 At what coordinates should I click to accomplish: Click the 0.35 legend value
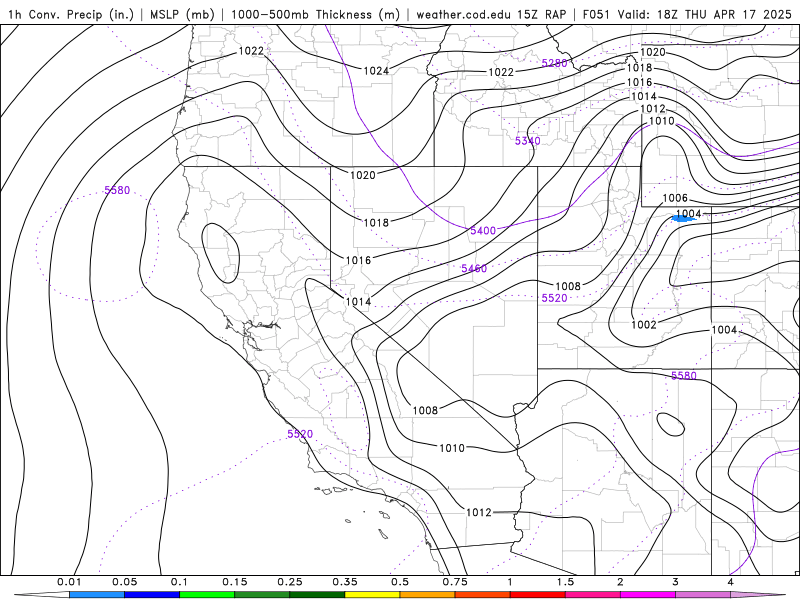[x=345, y=582]
